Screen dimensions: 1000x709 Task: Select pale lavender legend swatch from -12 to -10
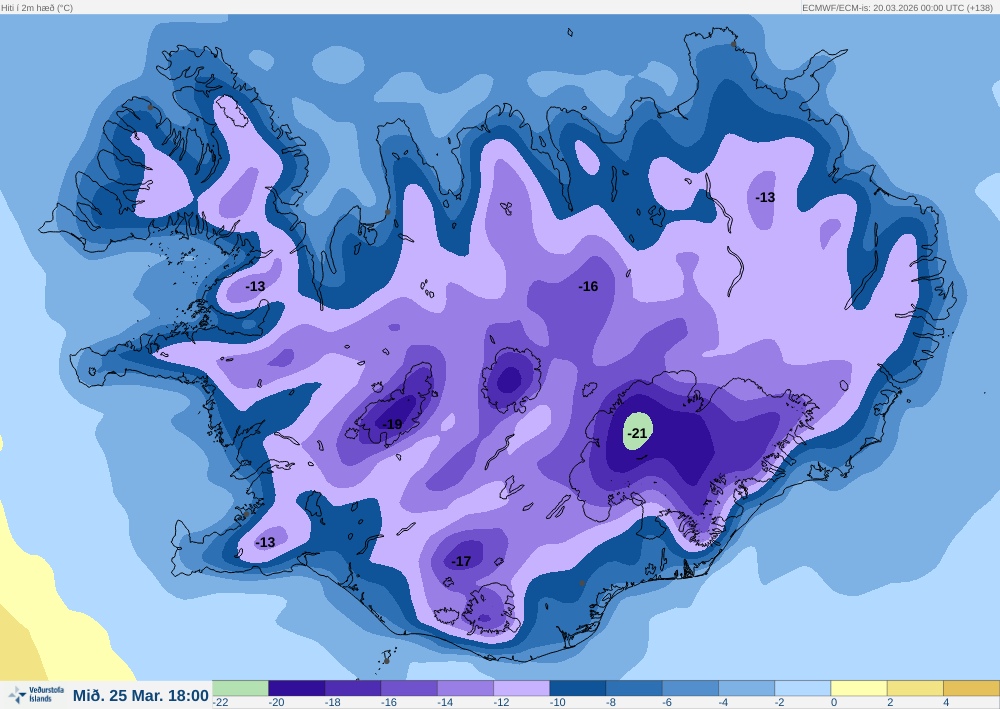tap(522, 688)
